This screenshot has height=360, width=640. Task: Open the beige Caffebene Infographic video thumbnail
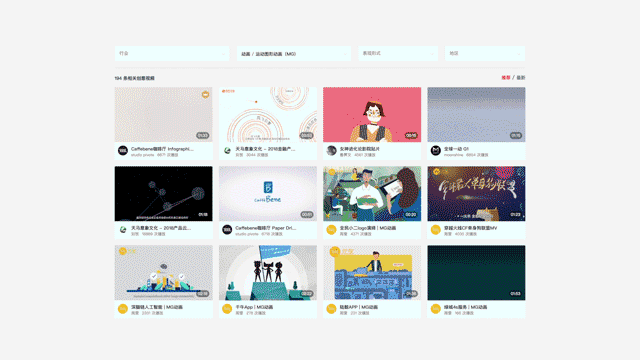coord(163,114)
